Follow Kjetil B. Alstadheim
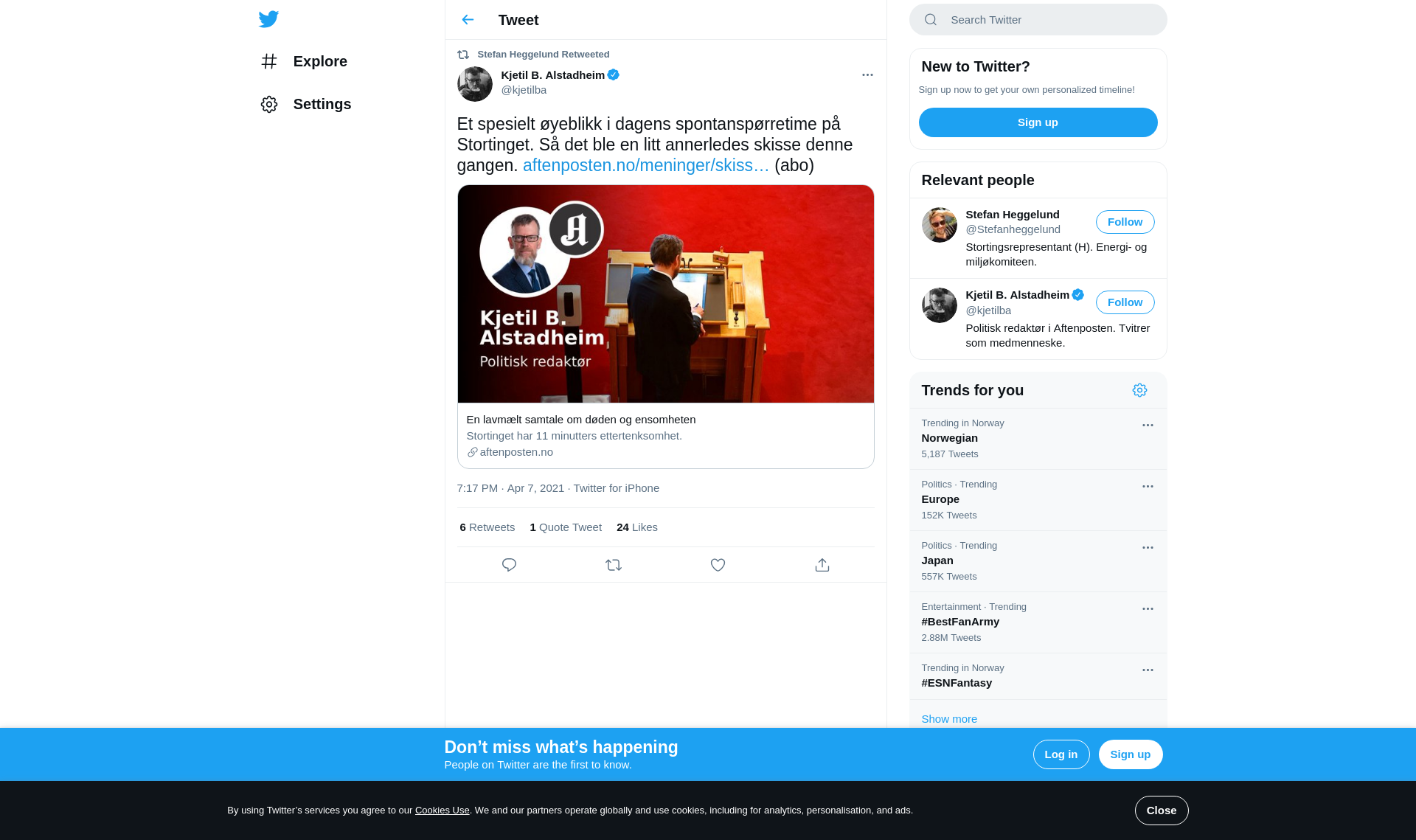This screenshot has width=1416, height=840. 1125,302
